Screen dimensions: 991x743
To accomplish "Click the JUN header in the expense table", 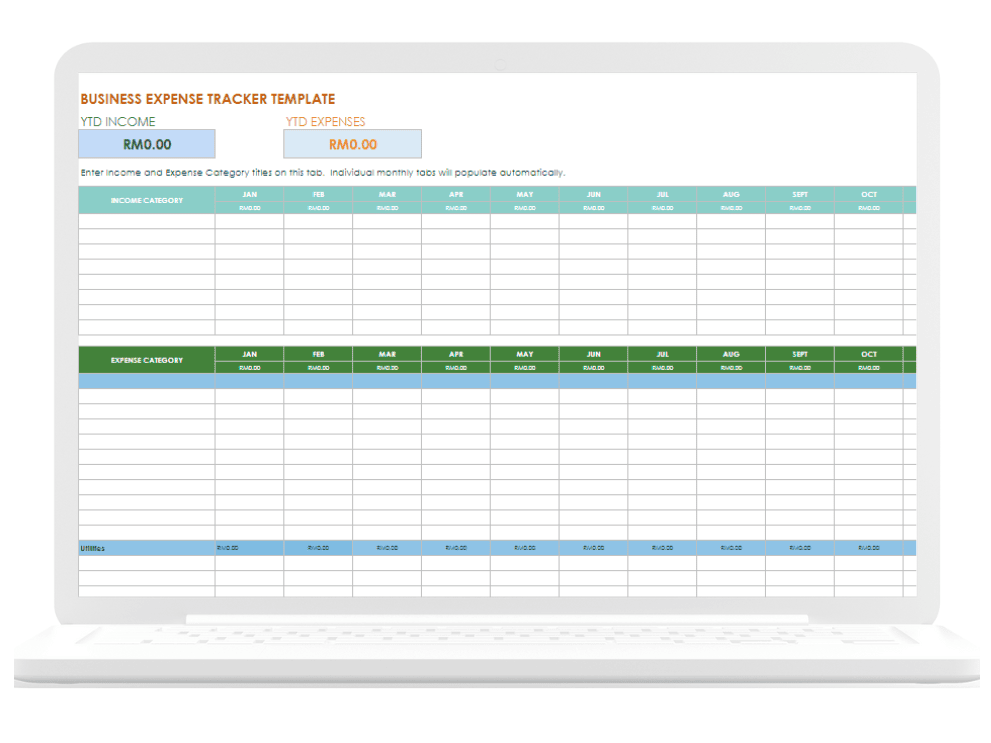I will (x=593, y=354).
